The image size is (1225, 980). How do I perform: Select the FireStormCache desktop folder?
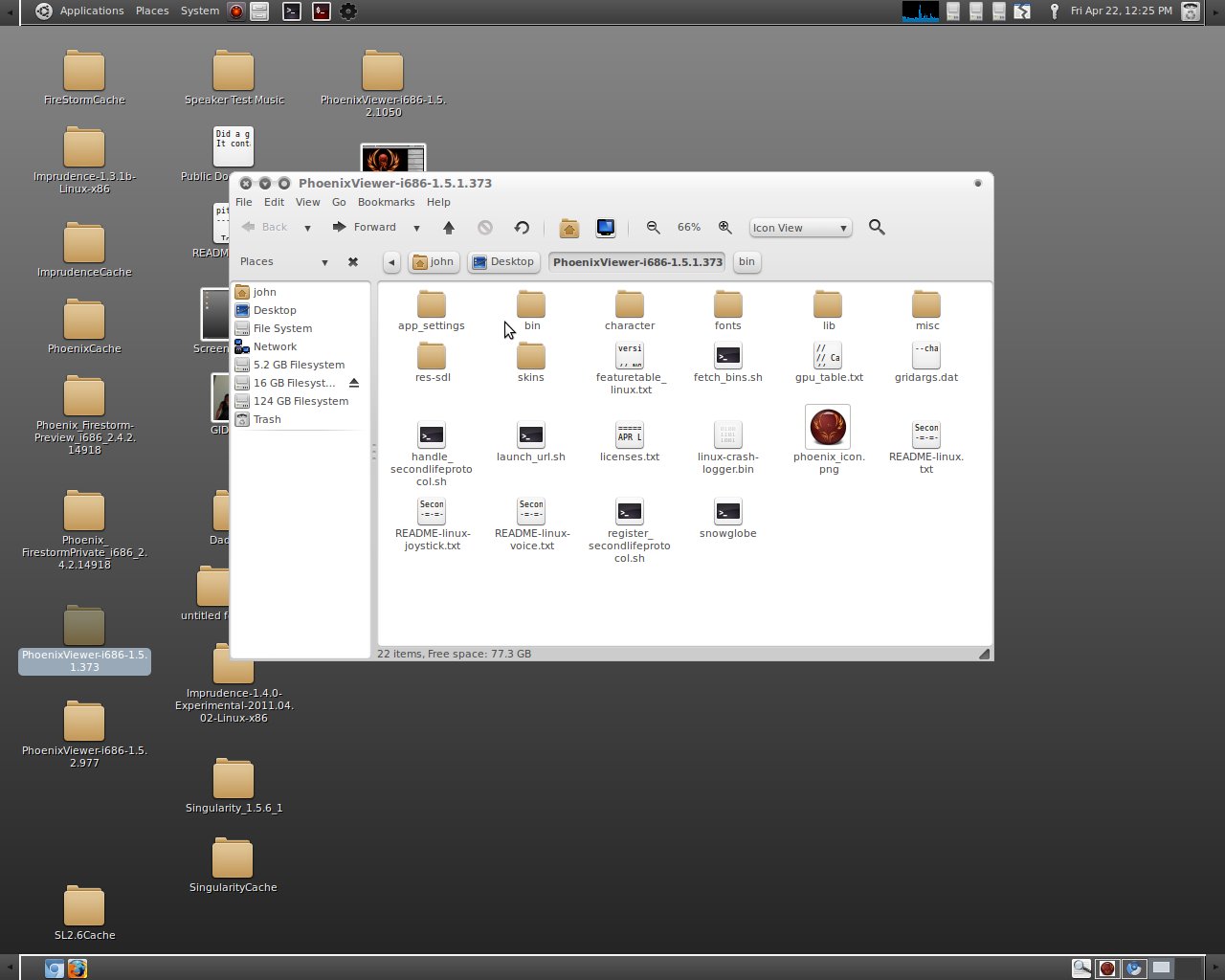pyautogui.click(x=84, y=78)
